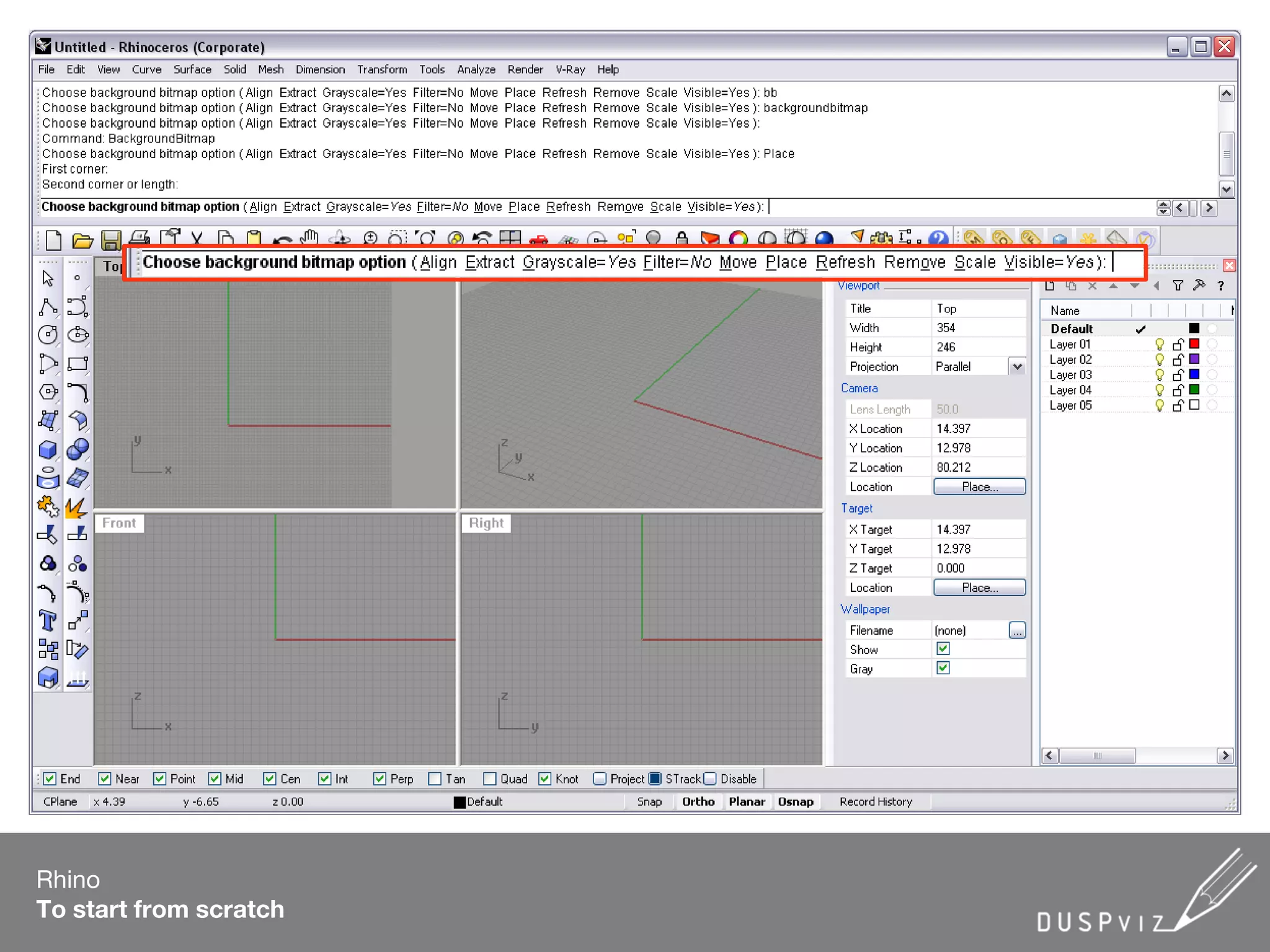This screenshot has height=952, width=1270.
Task: Click the command line stepper arrows
Action: pyautogui.click(x=1163, y=208)
